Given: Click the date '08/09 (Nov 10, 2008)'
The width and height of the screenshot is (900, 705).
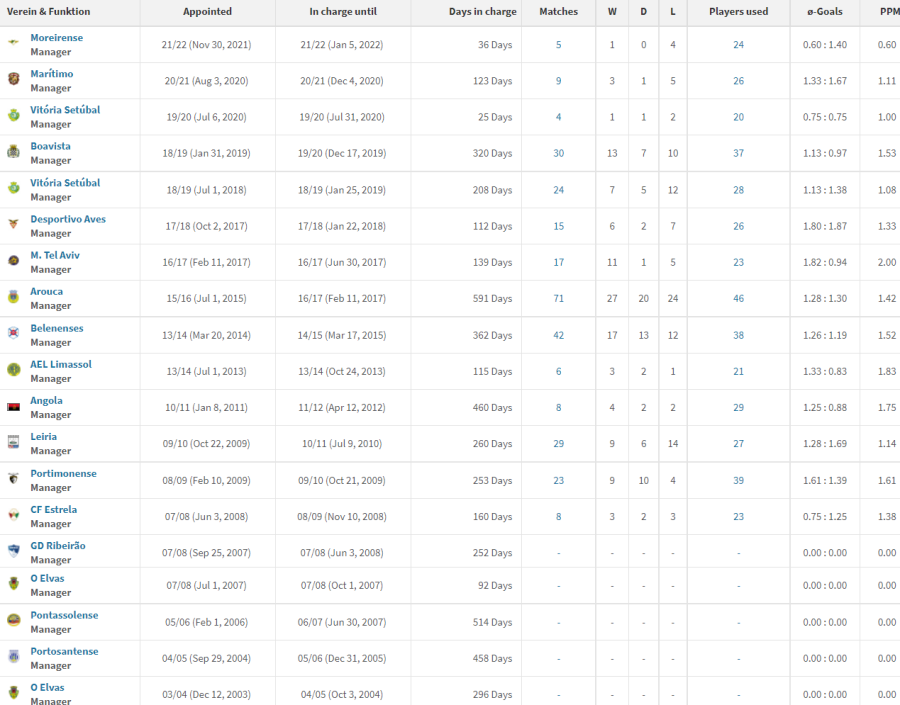Looking at the screenshot, I should pyautogui.click(x=342, y=517).
